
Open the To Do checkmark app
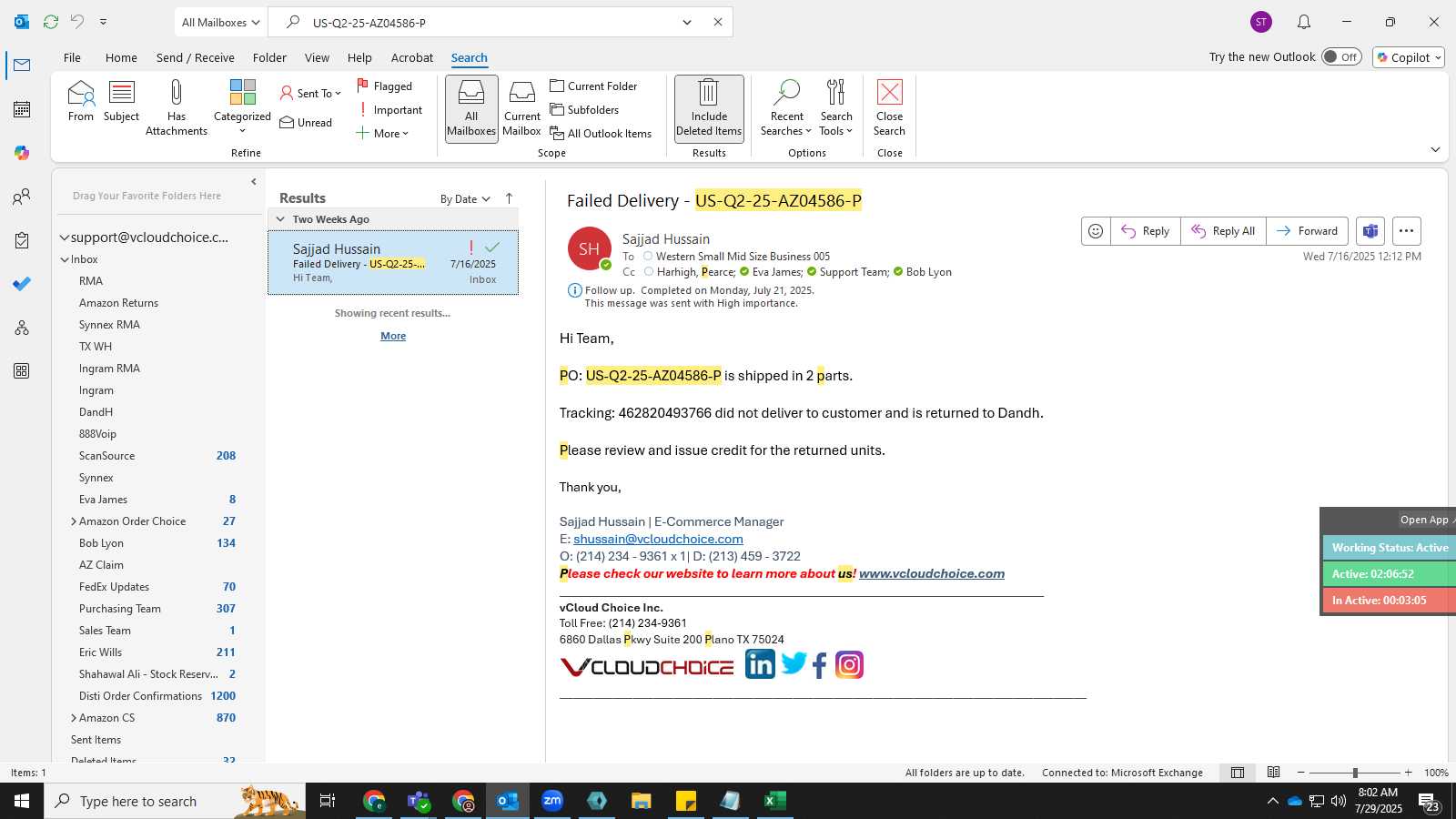22,284
